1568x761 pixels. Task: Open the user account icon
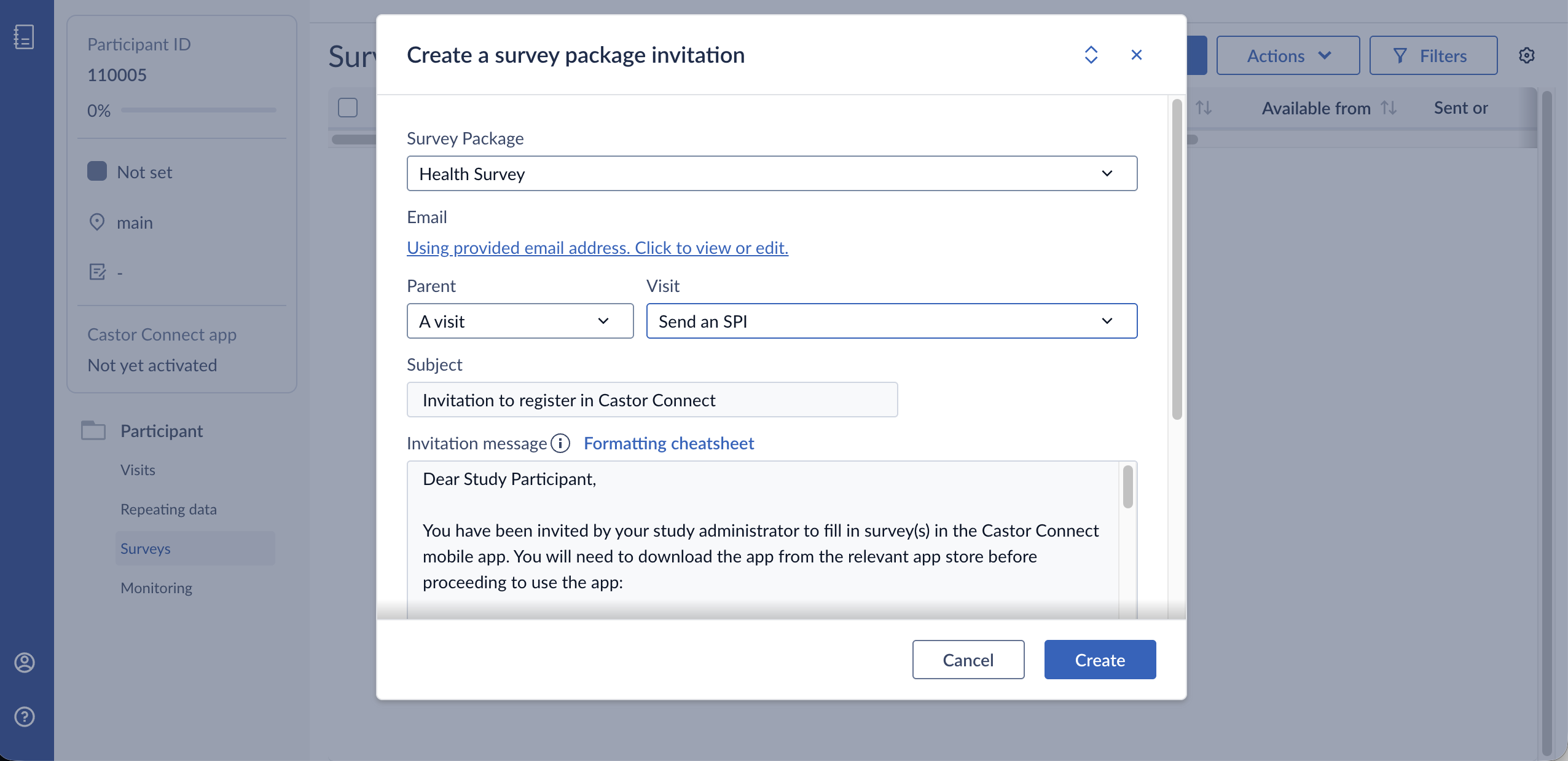[x=25, y=662]
